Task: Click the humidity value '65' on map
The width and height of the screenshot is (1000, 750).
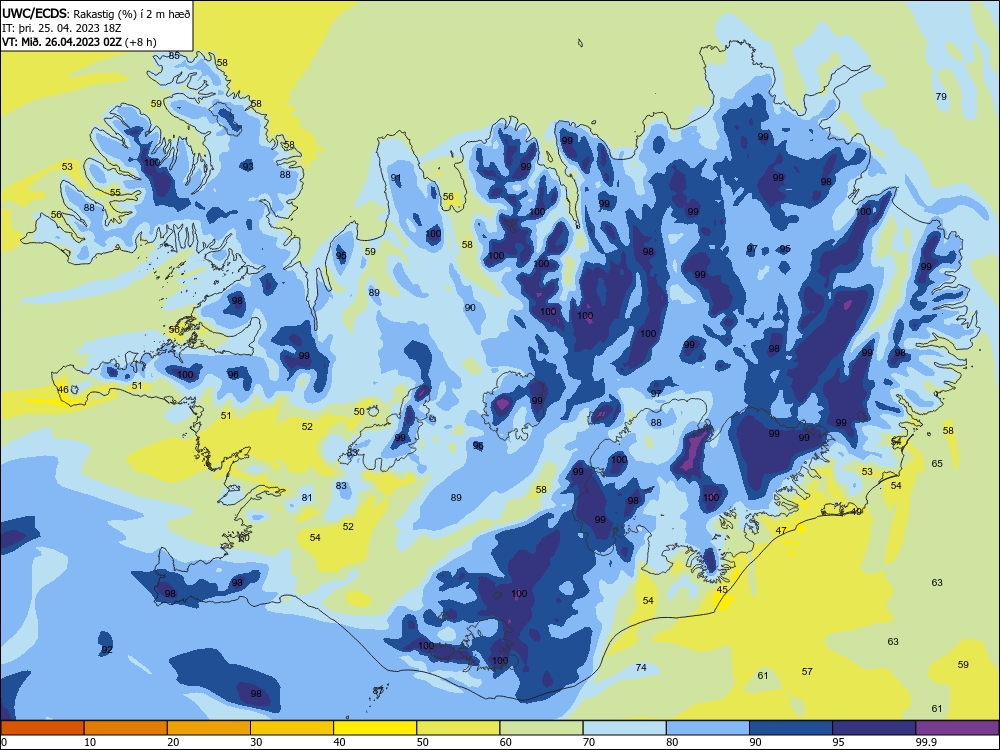Action: 937,464
